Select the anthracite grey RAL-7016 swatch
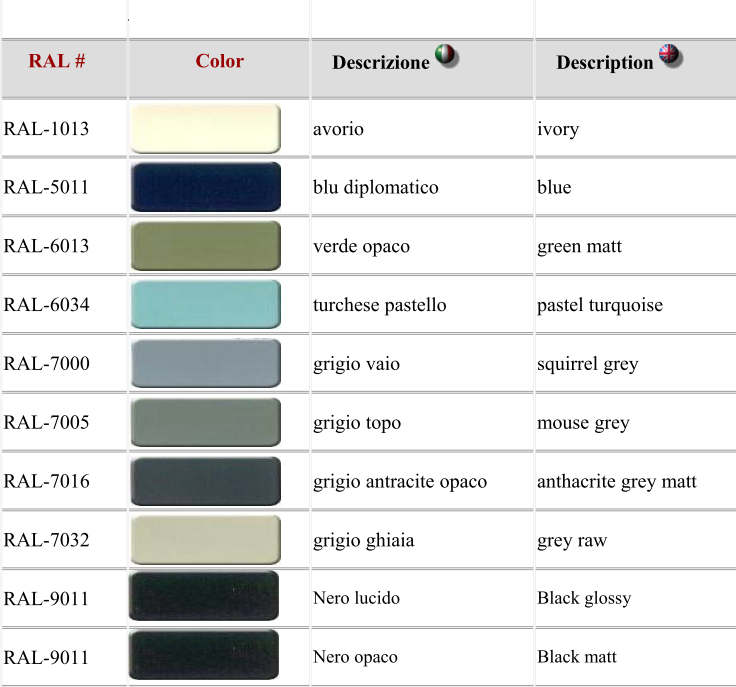The image size is (736, 687). point(206,481)
